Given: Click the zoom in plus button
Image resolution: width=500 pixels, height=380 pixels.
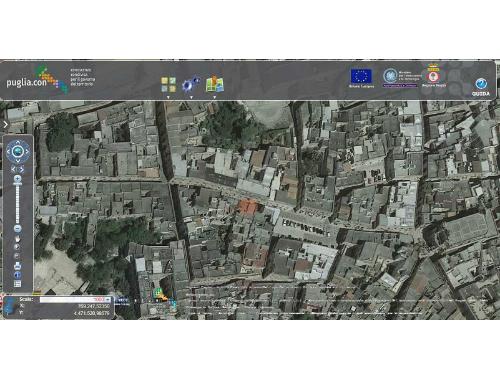Looking at the screenshot, I should tap(18, 179).
